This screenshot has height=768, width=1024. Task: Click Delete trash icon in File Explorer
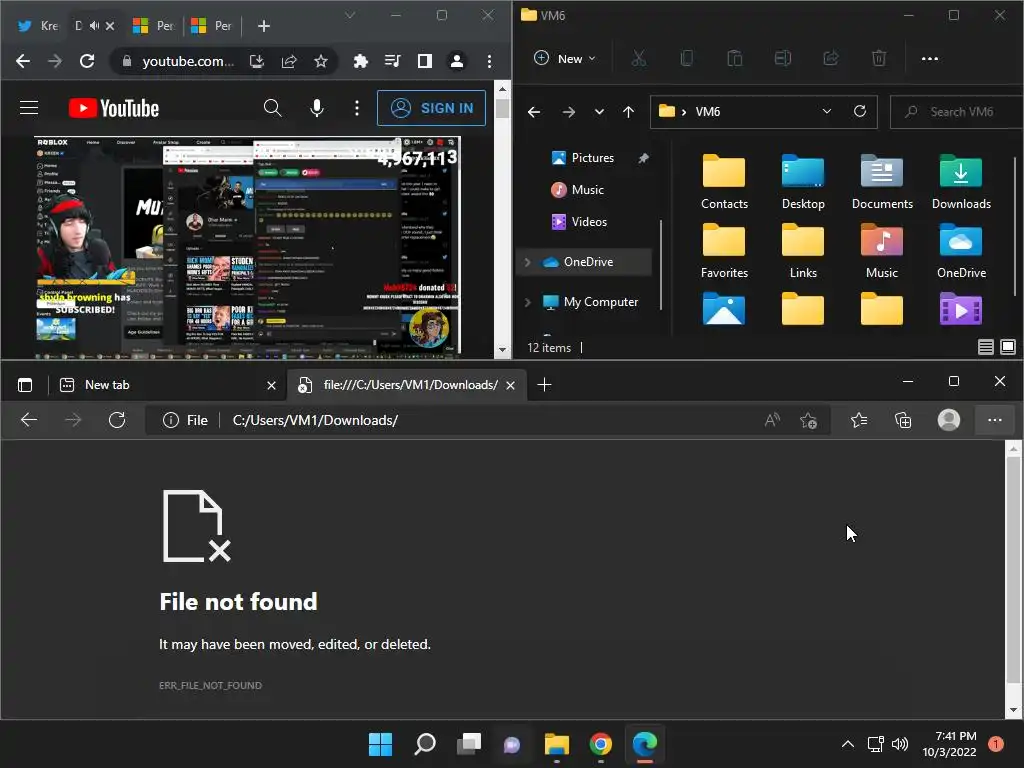[879, 59]
